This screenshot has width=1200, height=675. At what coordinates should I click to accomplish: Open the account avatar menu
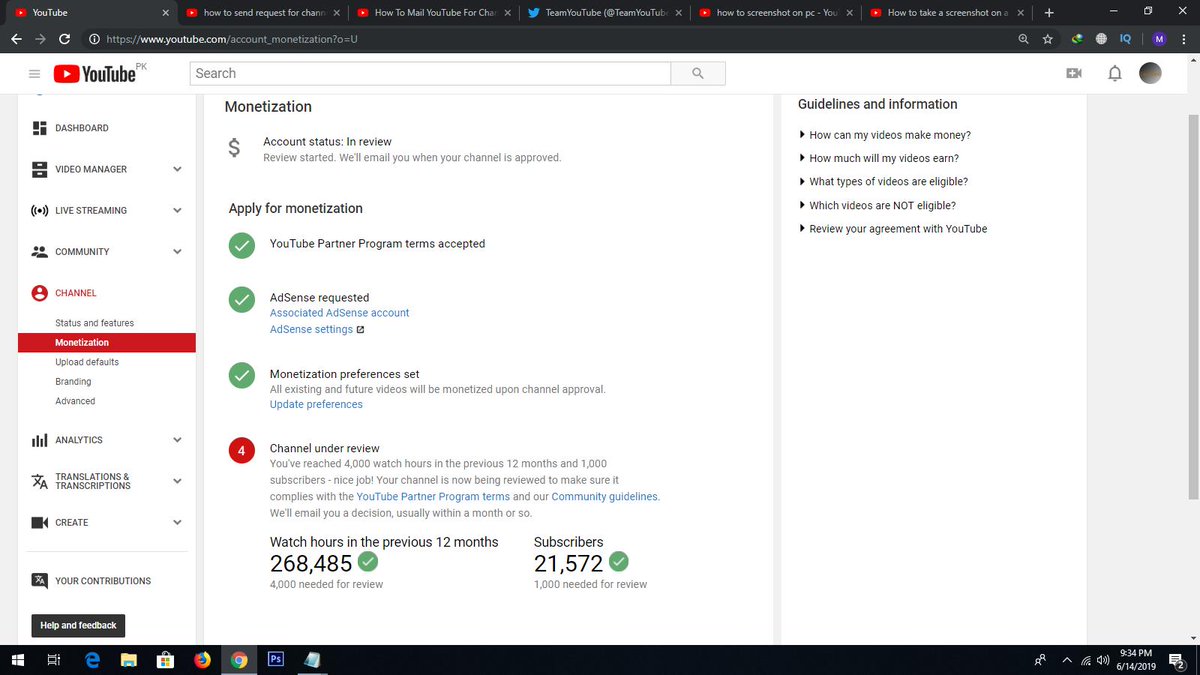pyautogui.click(x=1151, y=73)
